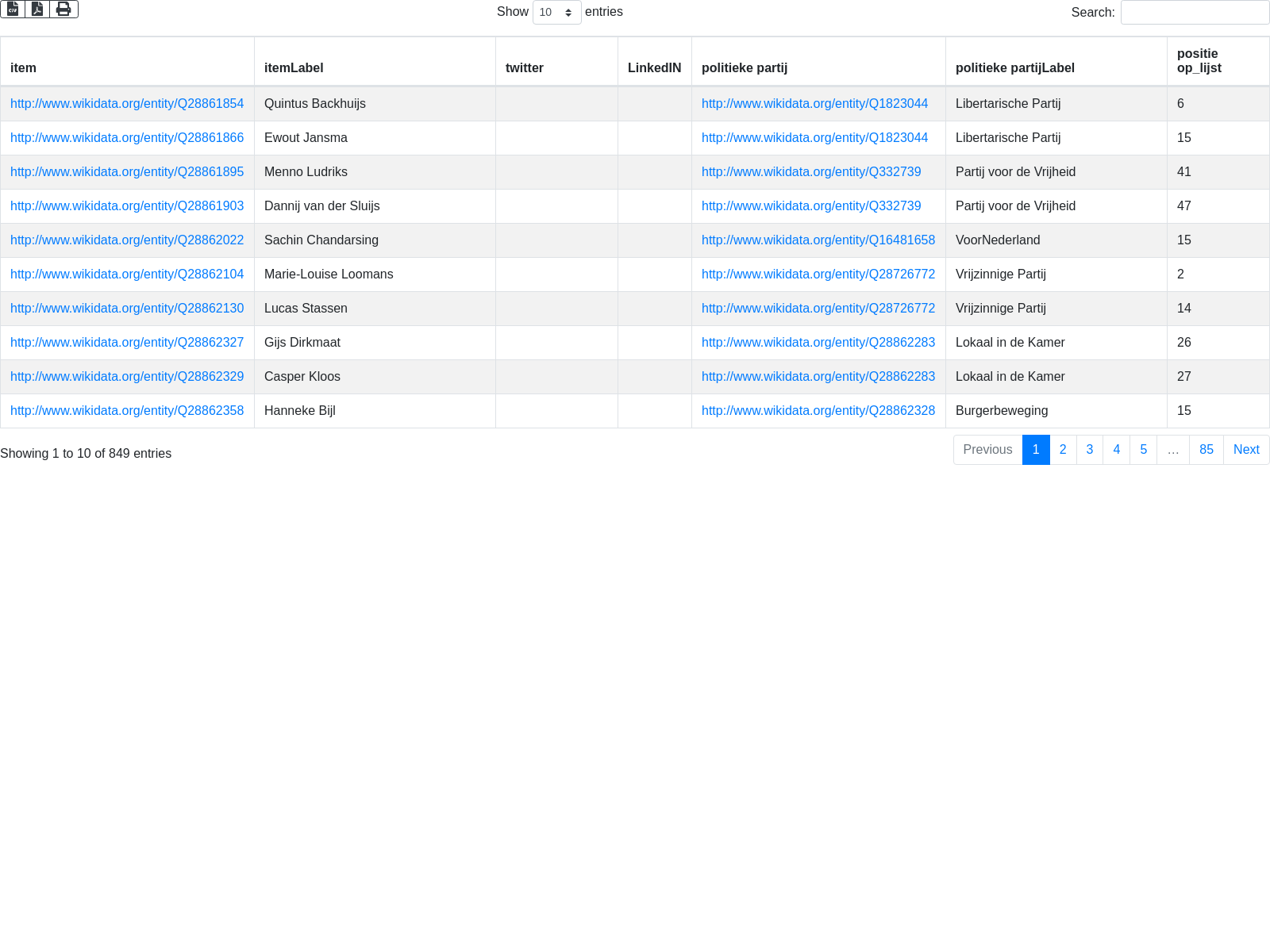Click list position 47 cell
This screenshot has width=1270, height=952.
[1218, 206]
